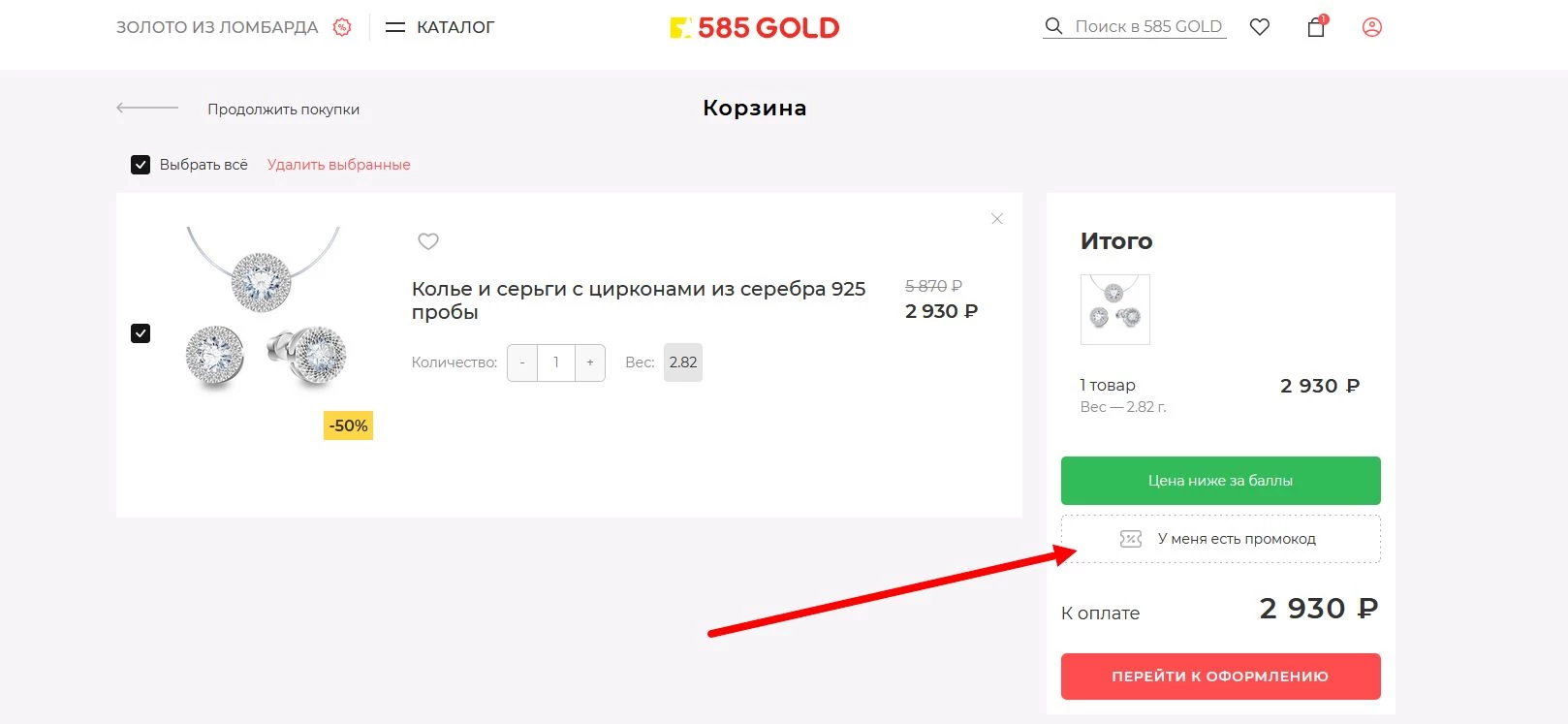Viewport: 1568px width, 724px height.
Task: Add the necklace item to favorites via heart icon
Action: 427,241
